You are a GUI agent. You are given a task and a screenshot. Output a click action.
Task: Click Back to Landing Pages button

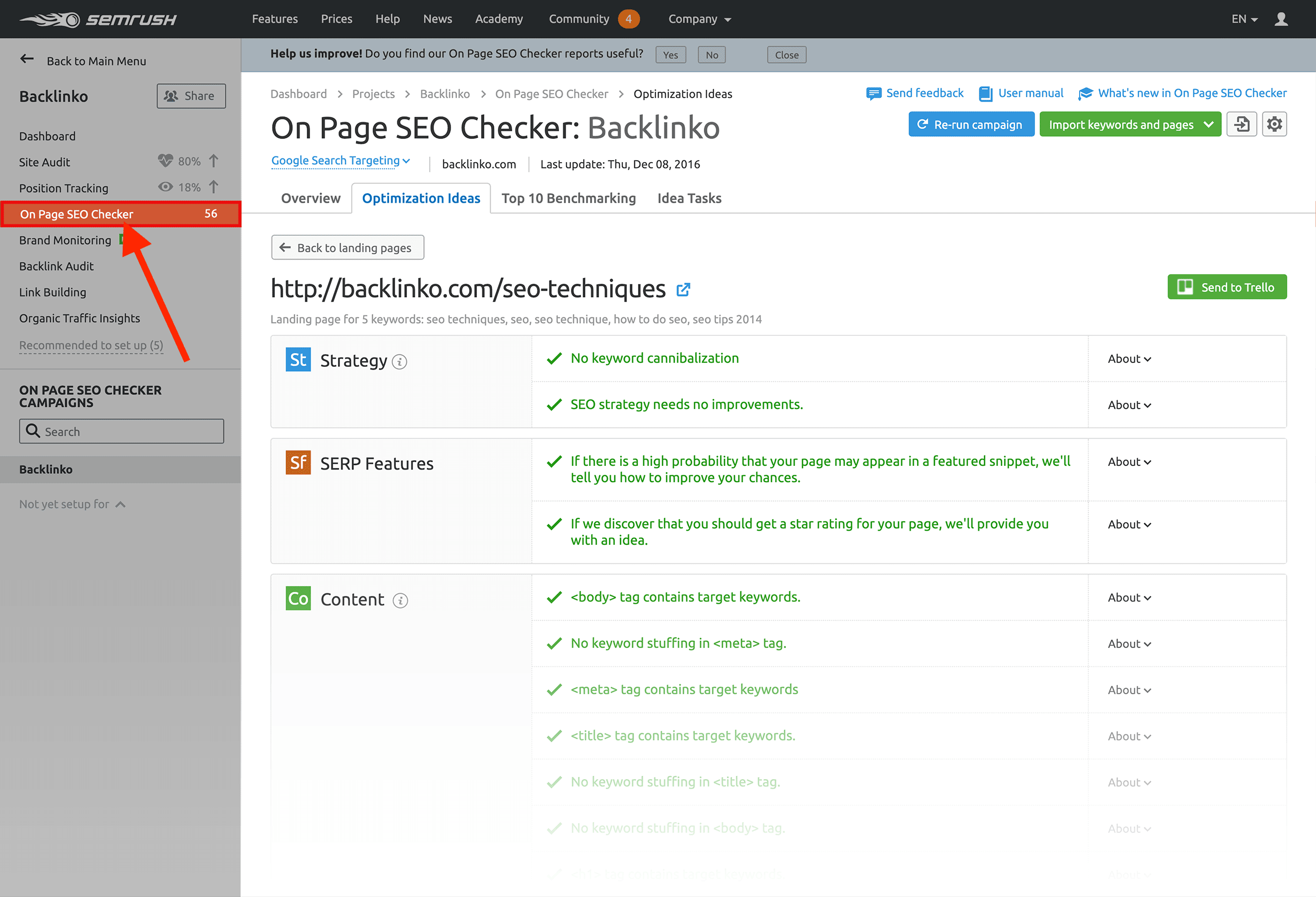point(347,247)
